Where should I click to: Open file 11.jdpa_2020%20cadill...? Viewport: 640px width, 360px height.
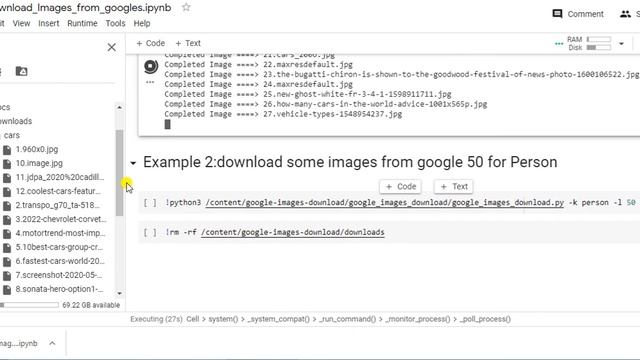point(60,177)
